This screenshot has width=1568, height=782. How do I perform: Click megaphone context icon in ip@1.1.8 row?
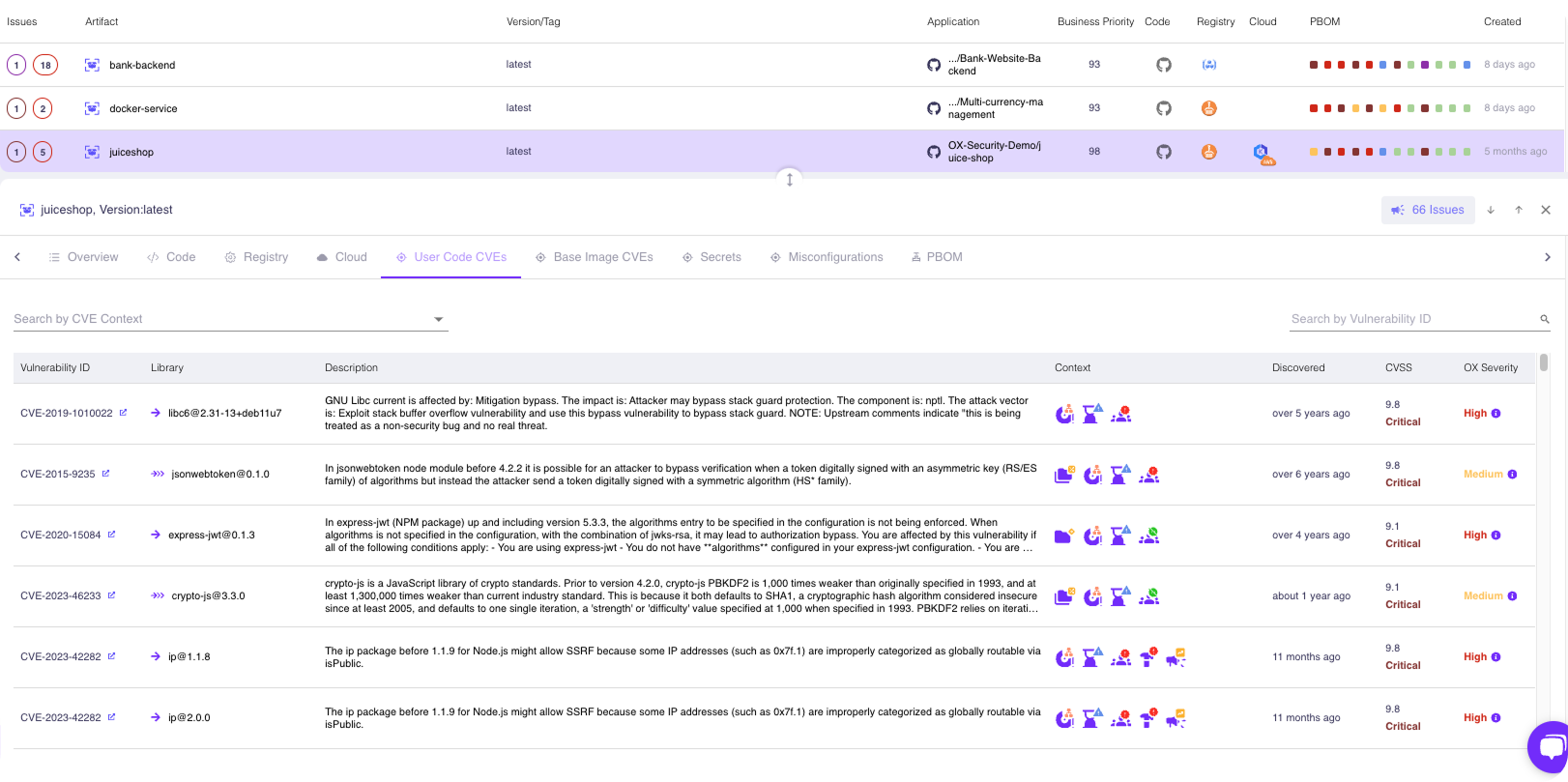point(1176,658)
